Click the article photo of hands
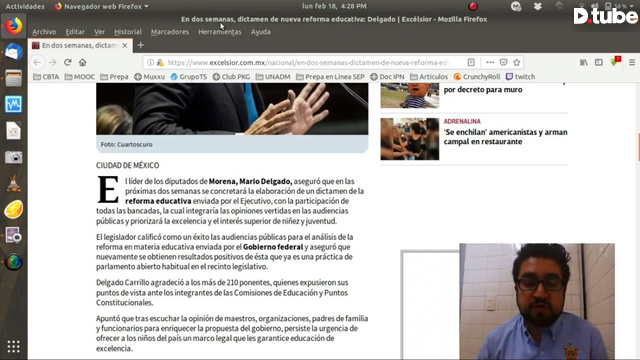The height and width of the screenshot is (360, 640). click(x=232, y=109)
